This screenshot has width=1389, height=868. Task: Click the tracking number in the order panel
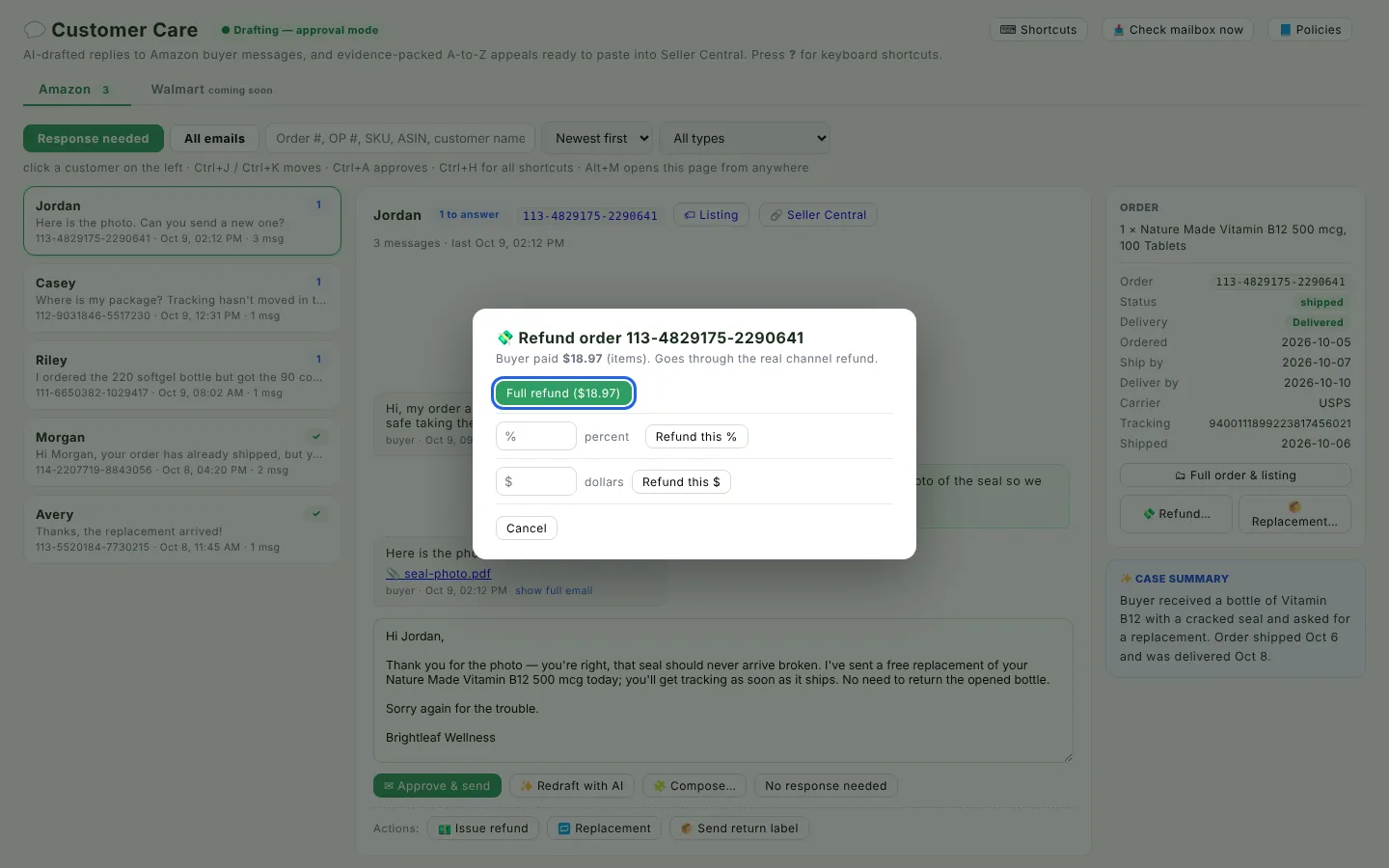tap(1280, 423)
